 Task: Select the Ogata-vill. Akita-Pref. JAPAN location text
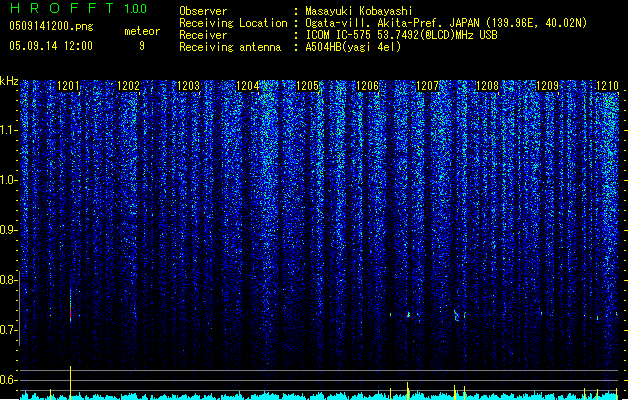coord(446,23)
